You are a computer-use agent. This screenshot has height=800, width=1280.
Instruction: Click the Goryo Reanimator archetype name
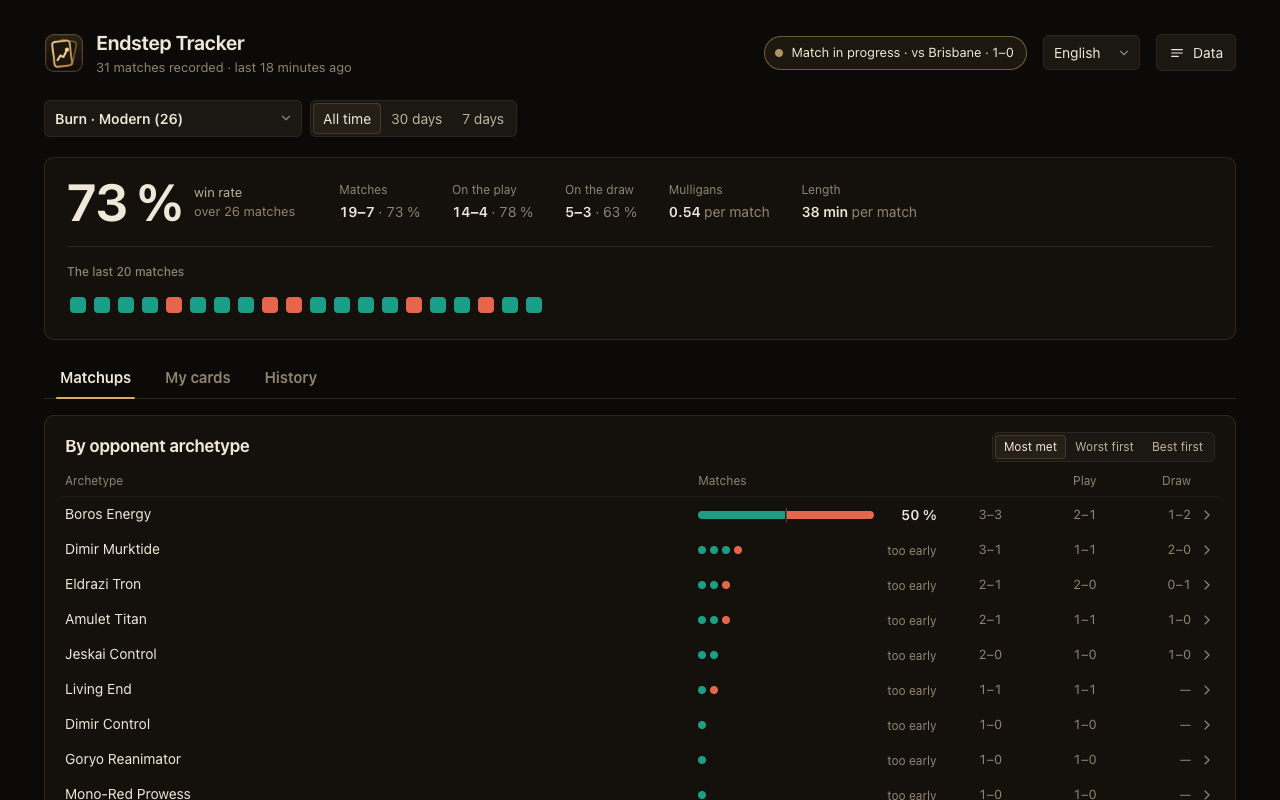(123, 759)
